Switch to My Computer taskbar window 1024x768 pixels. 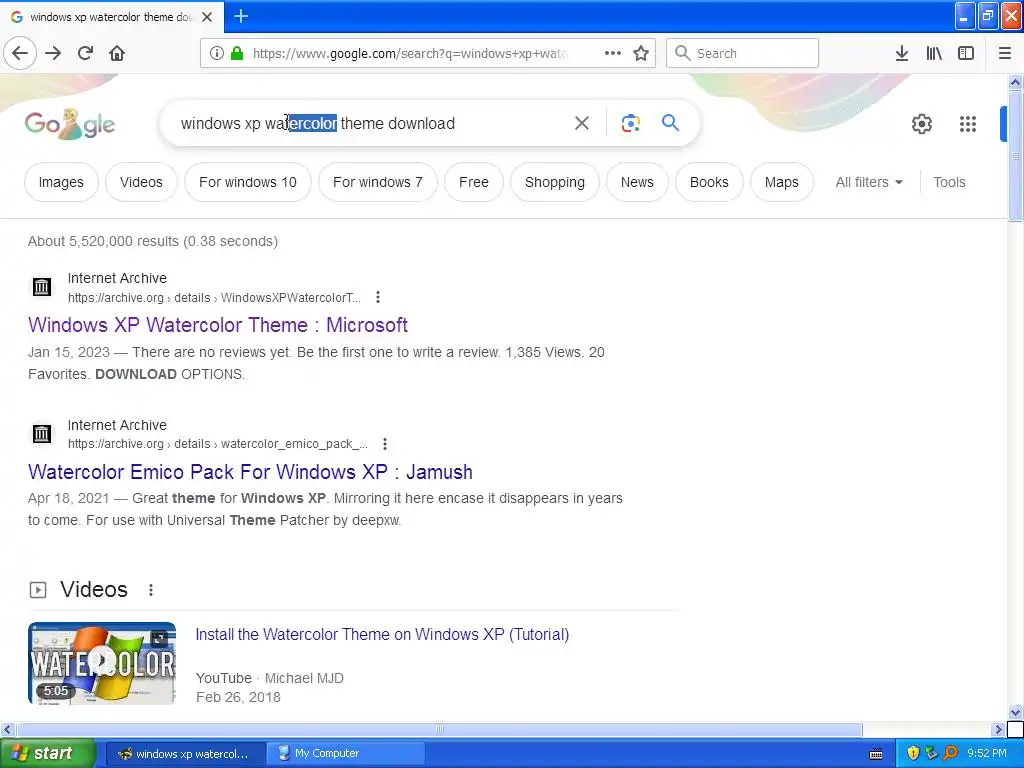click(x=345, y=753)
